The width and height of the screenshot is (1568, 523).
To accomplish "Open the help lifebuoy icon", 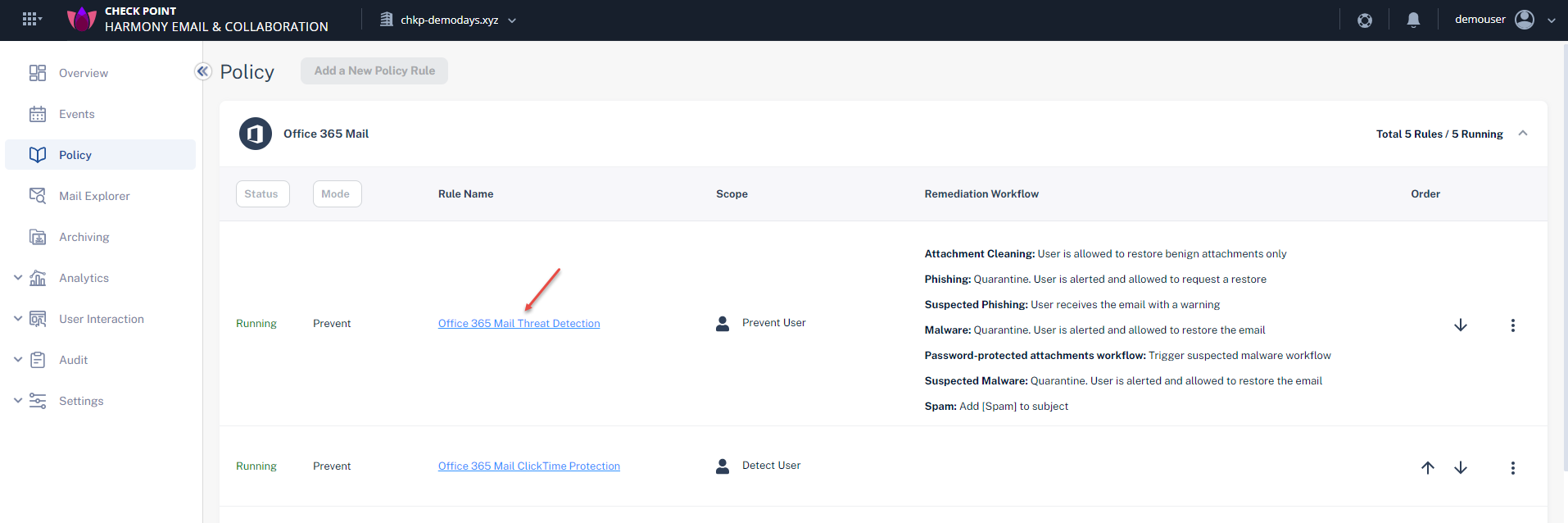I will pos(1365,20).
